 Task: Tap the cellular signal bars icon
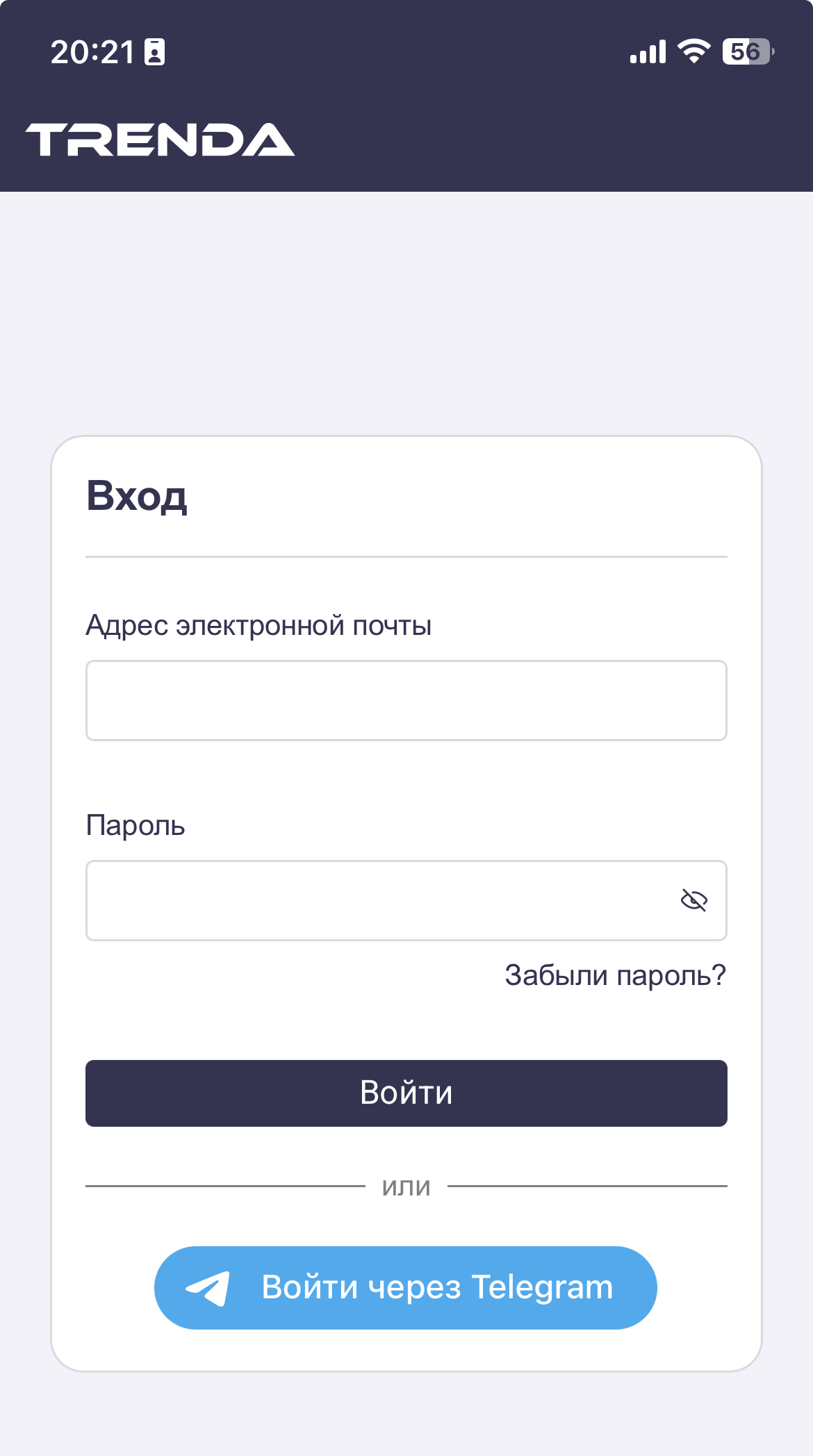(648, 52)
